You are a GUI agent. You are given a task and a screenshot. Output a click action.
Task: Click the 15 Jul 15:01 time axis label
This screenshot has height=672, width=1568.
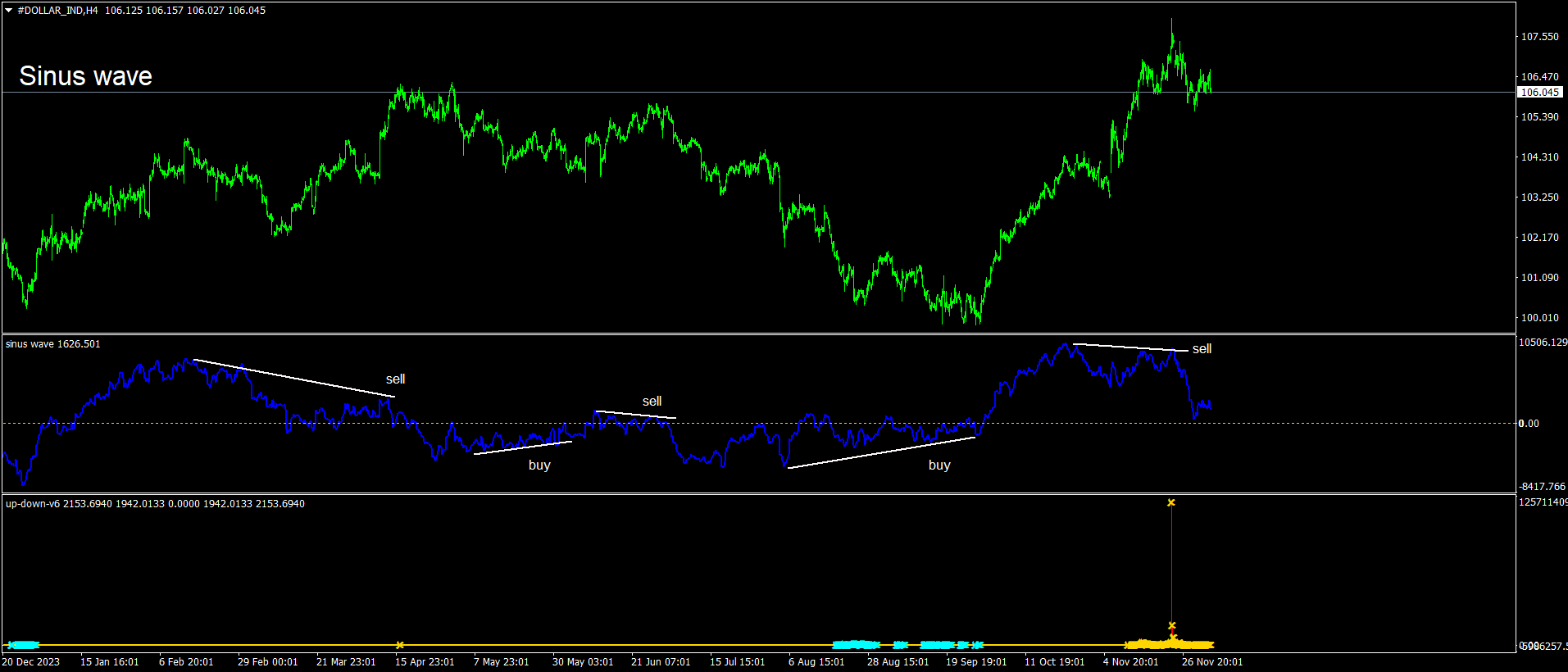pyautogui.click(x=737, y=662)
